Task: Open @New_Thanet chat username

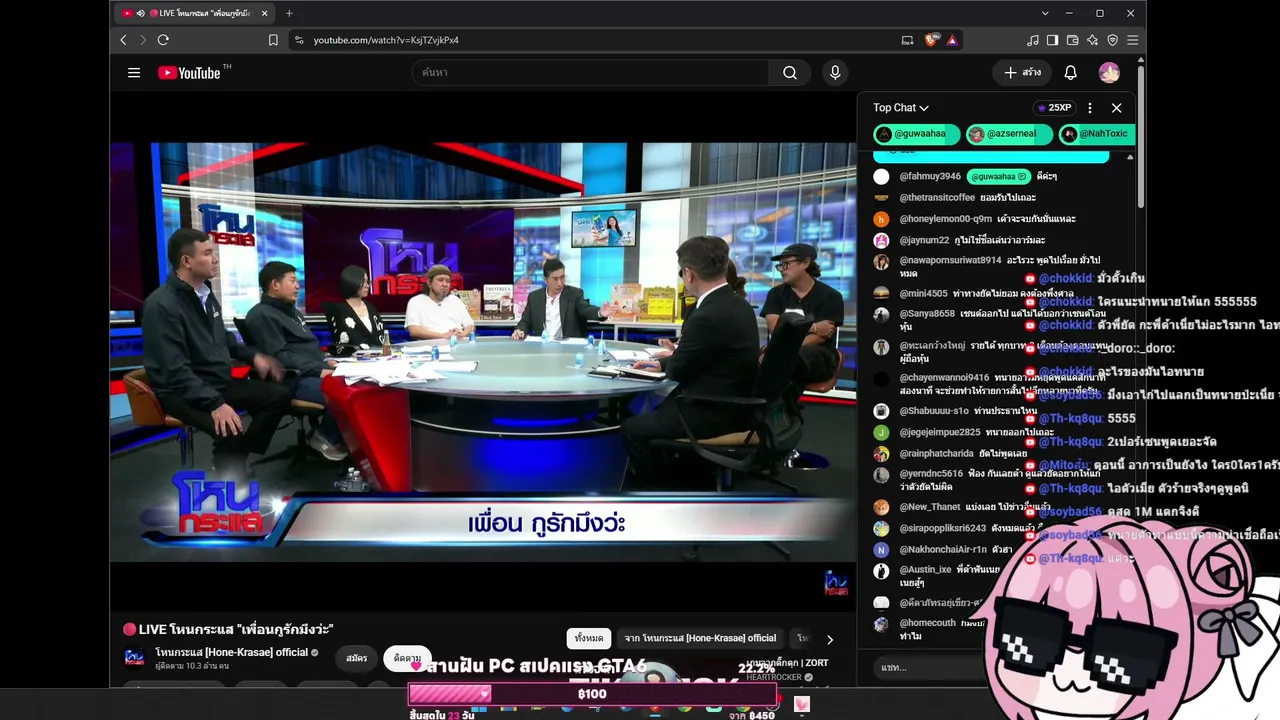Action: [930, 507]
